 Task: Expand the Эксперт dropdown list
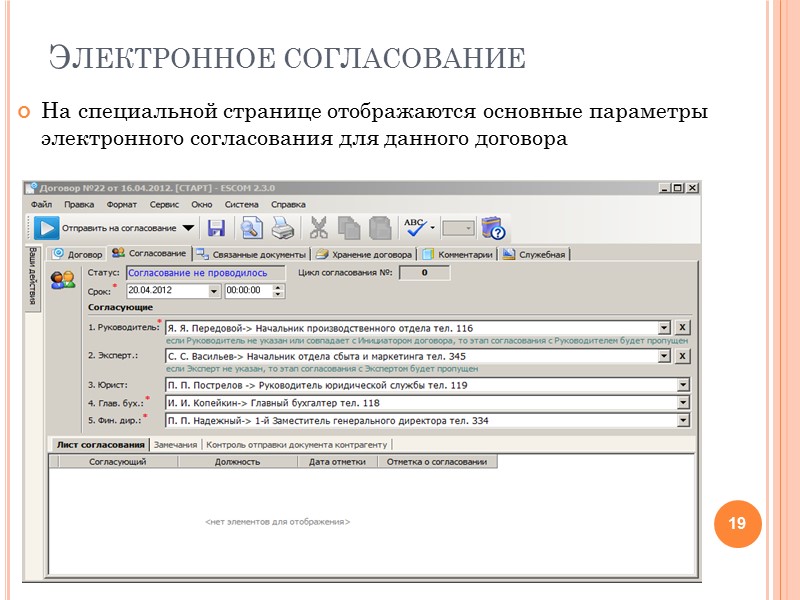(664, 356)
